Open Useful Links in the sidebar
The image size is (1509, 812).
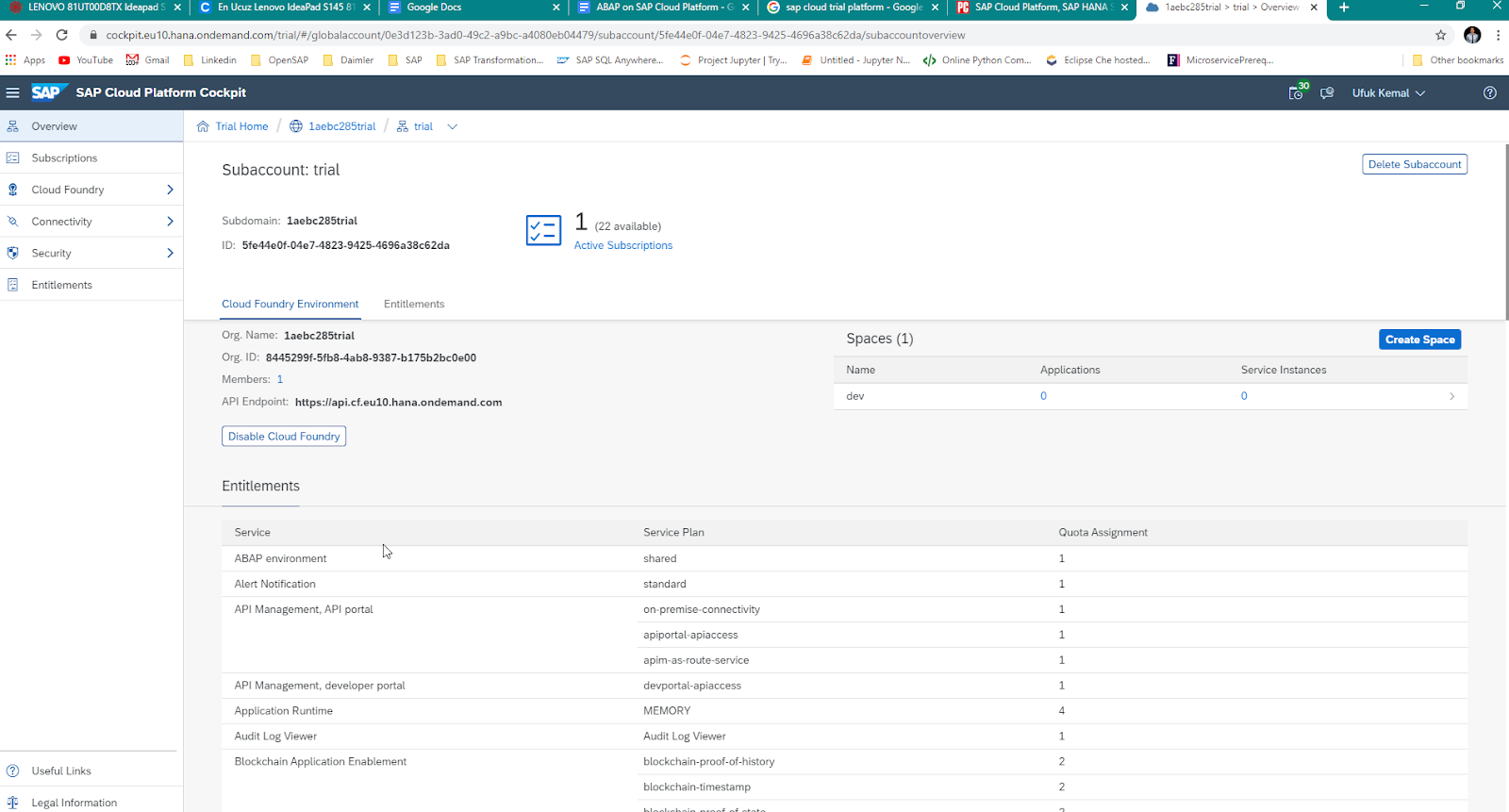pos(91,771)
